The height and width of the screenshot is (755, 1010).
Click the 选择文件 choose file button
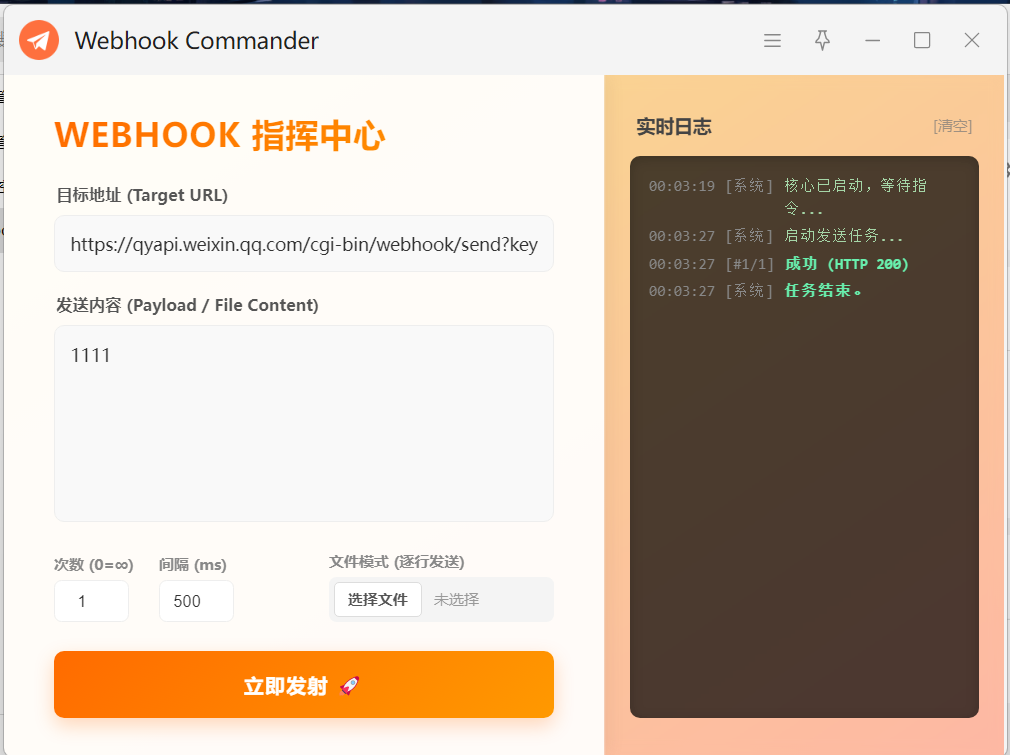[377, 600]
